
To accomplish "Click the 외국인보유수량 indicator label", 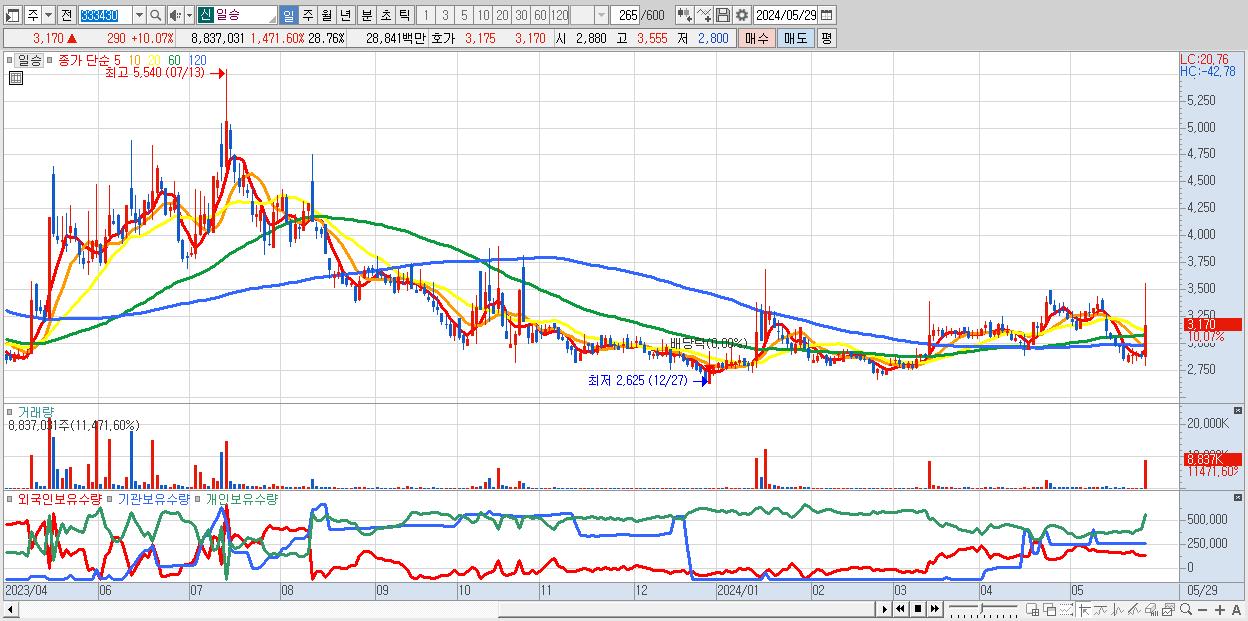I will click(x=60, y=498).
